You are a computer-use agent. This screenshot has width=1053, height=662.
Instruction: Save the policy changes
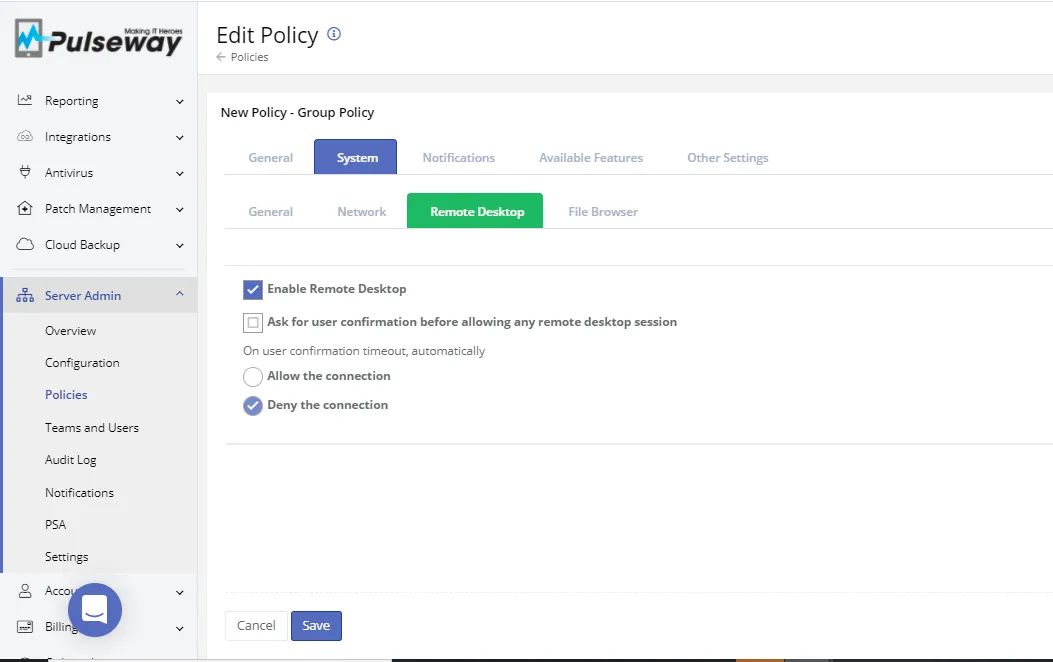point(316,626)
